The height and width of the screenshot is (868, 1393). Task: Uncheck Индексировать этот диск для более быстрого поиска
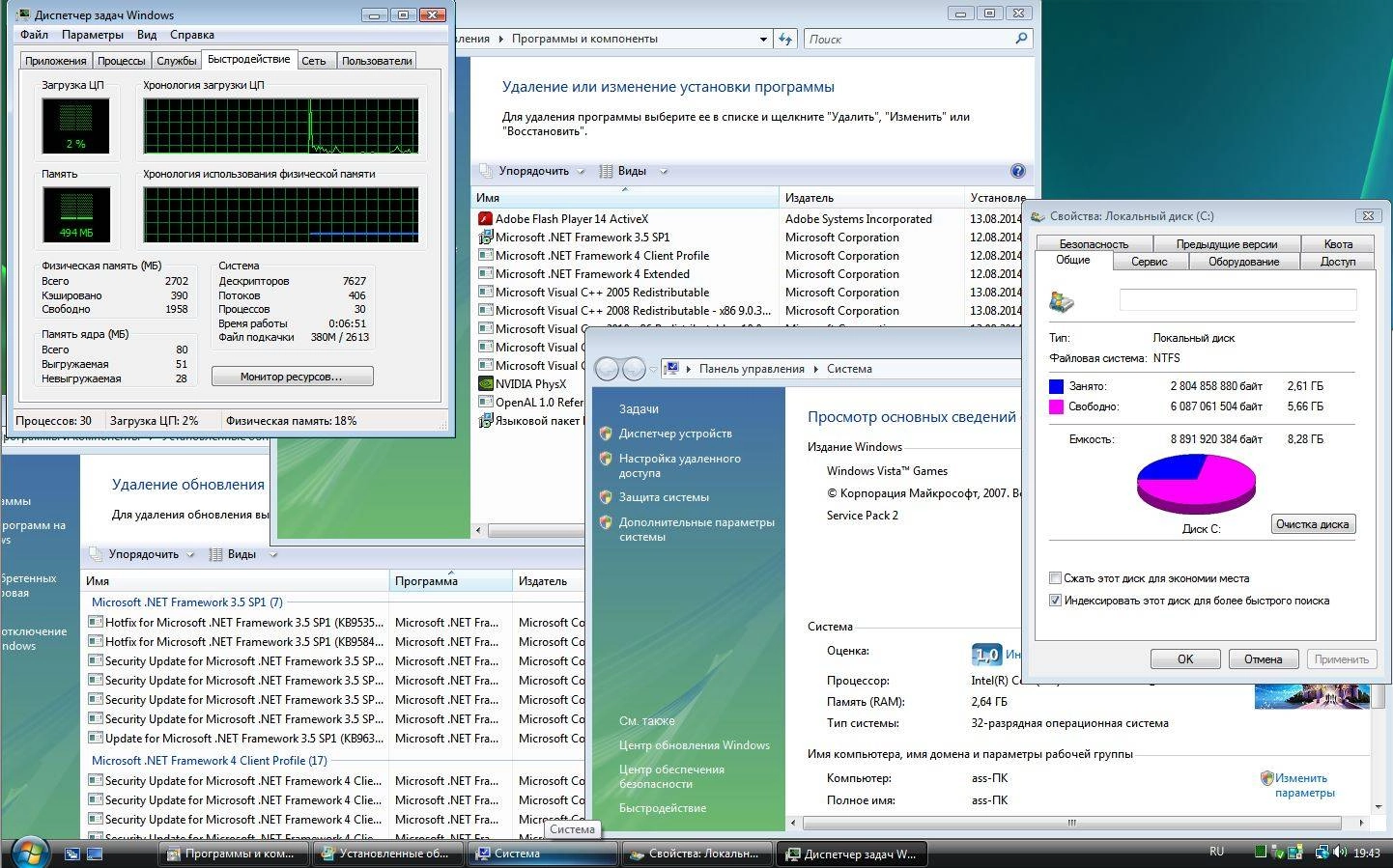click(1055, 601)
